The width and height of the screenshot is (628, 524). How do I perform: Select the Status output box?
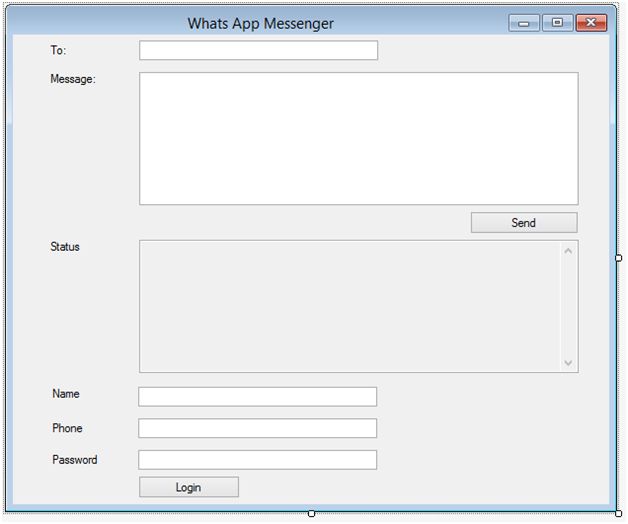[358, 306]
